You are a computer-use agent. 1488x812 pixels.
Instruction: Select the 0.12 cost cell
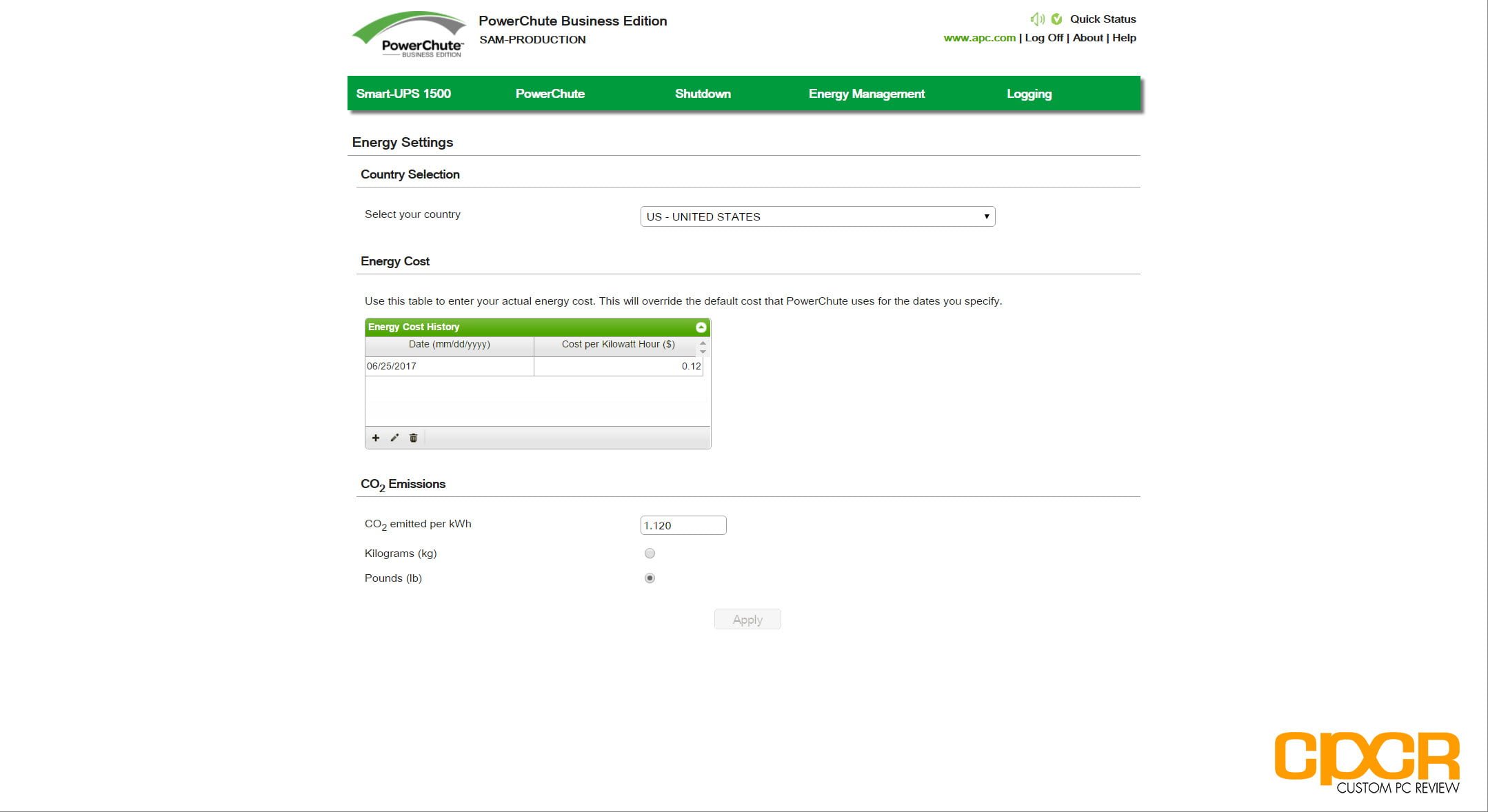coord(618,366)
